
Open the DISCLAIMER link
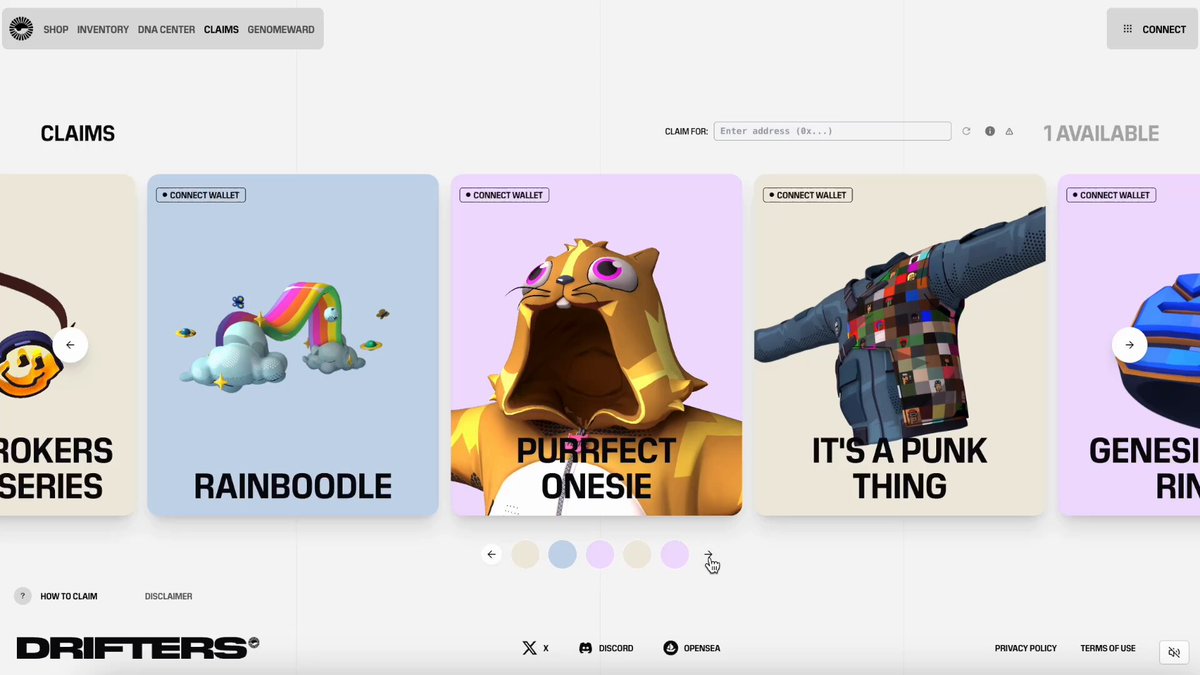[x=169, y=596]
